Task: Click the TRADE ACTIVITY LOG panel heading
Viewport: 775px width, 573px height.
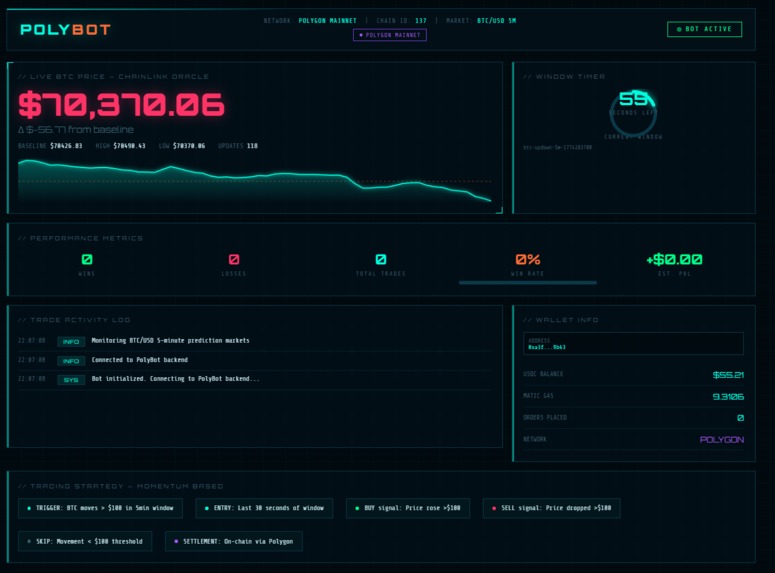Action: [74, 320]
